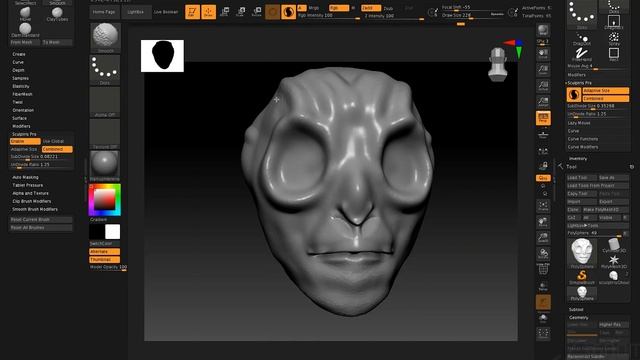640x360 pixels.
Task: Activate the Scale transform mode icon
Action: (x=240, y=12)
